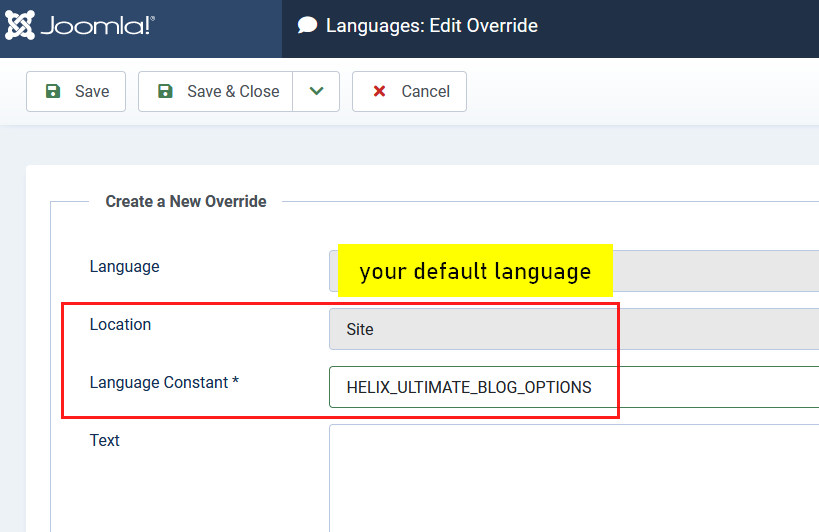This screenshot has height=532, width=819.
Task: Click the Create a New Override legend
Action: coord(186,201)
